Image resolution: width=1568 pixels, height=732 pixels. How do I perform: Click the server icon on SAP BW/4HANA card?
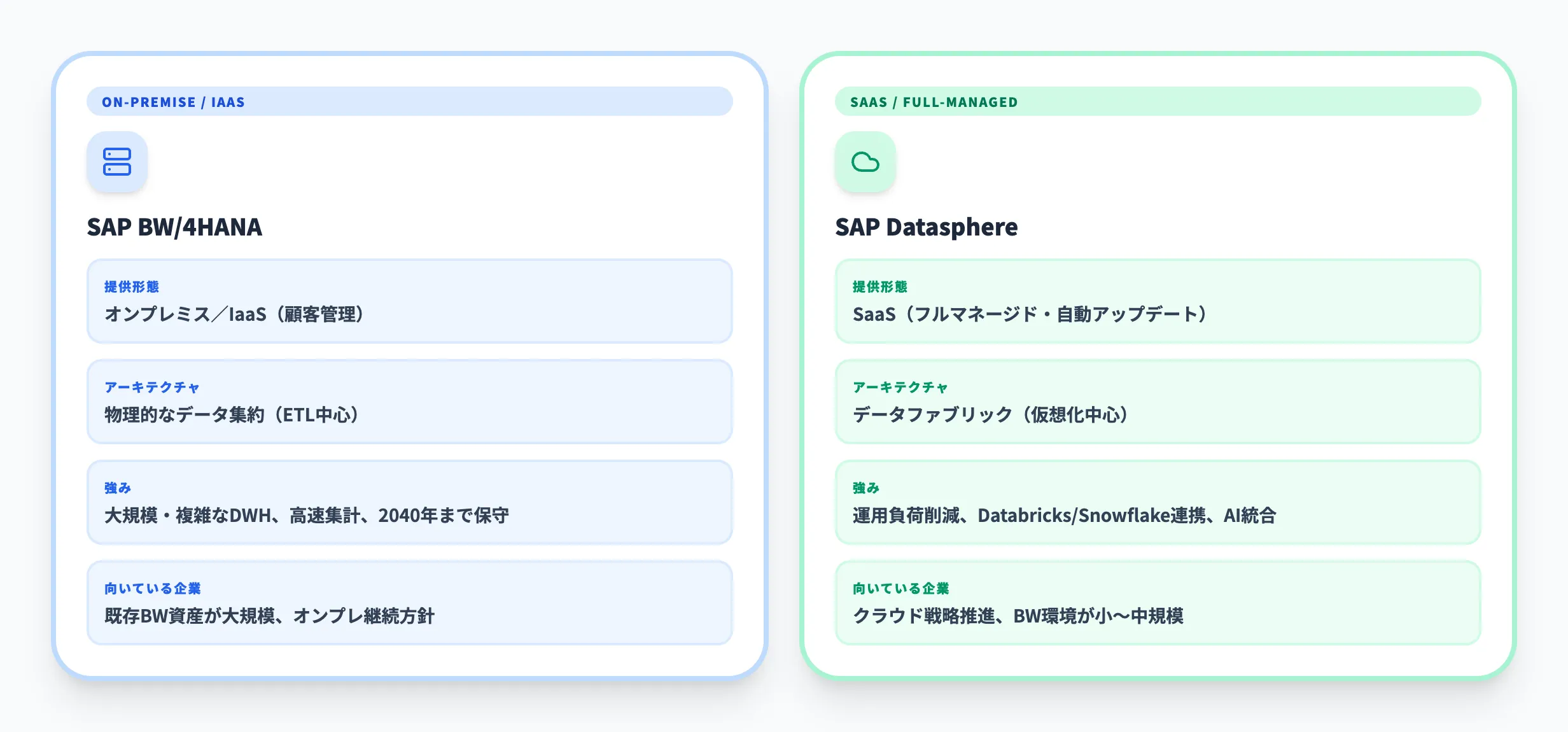click(x=118, y=162)
